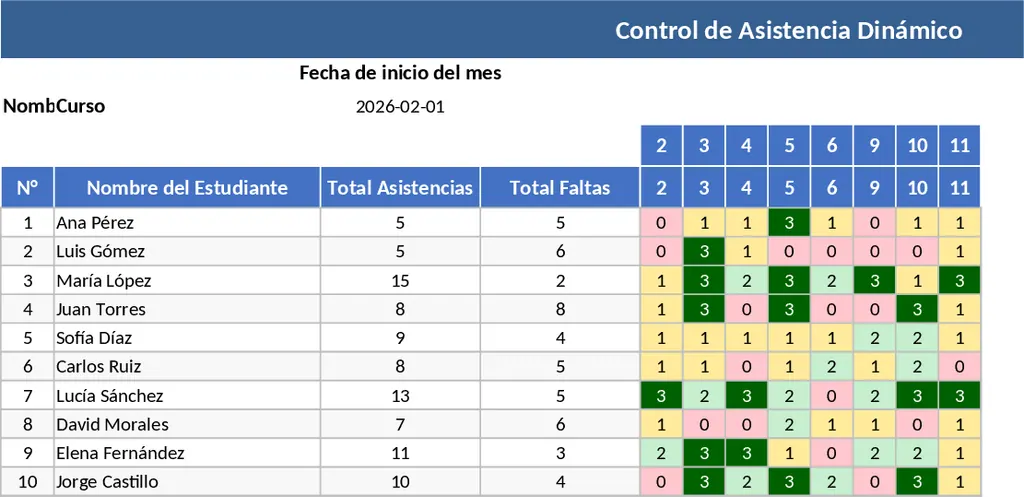Select Lucía Sánchez's total asistencias value 13
Image resolution: width=1024 pixels, height=497 pixels.
[x=400, y=396]
